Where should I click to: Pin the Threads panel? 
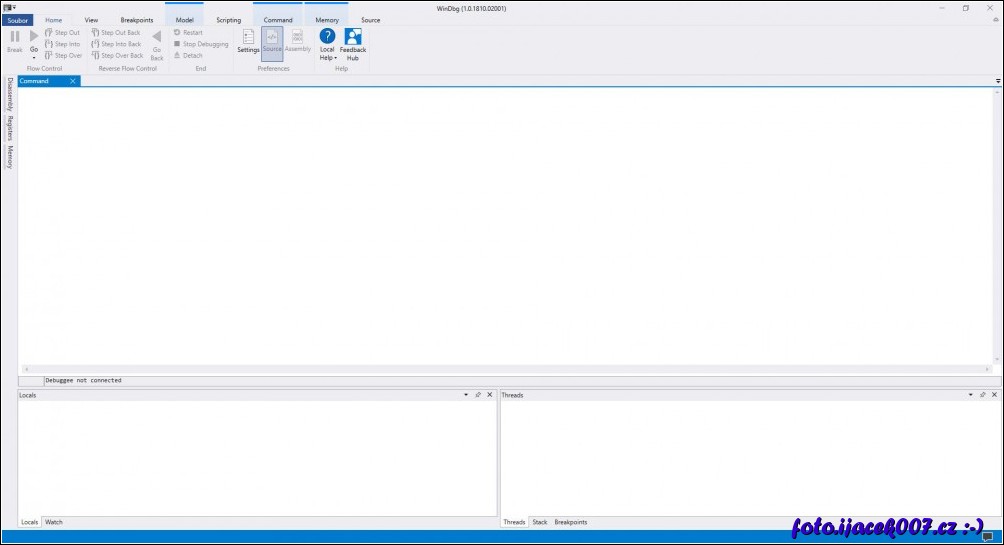click(x=983, y=395)
